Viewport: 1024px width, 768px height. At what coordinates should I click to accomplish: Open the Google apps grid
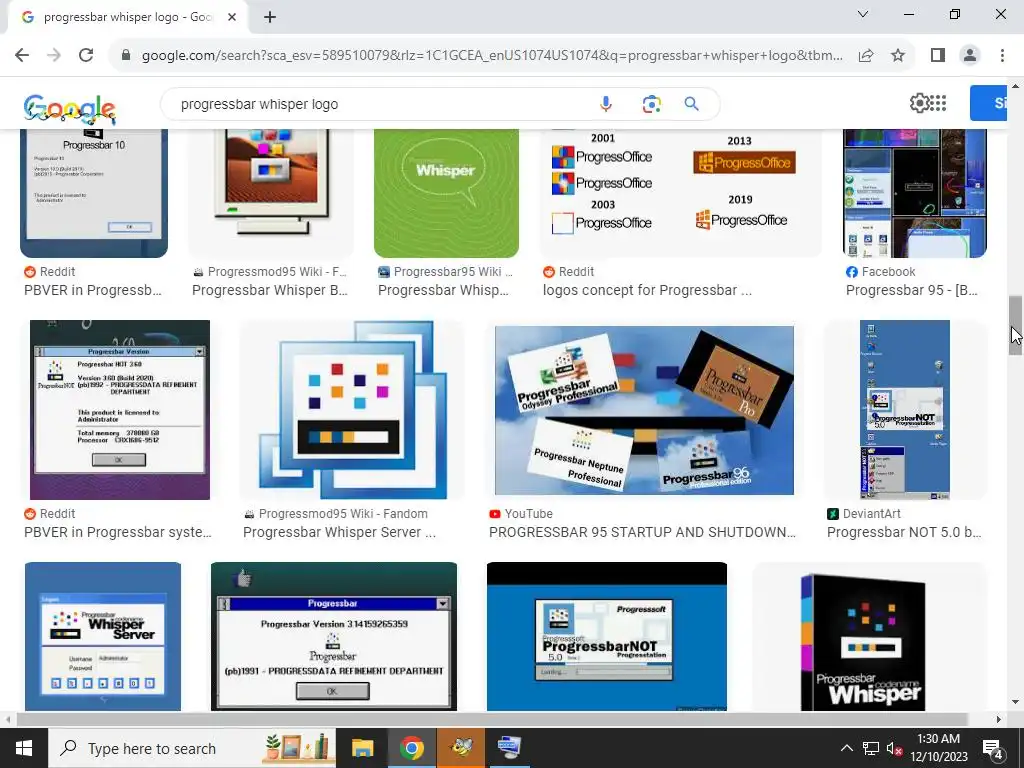click(x=938, y=103)
